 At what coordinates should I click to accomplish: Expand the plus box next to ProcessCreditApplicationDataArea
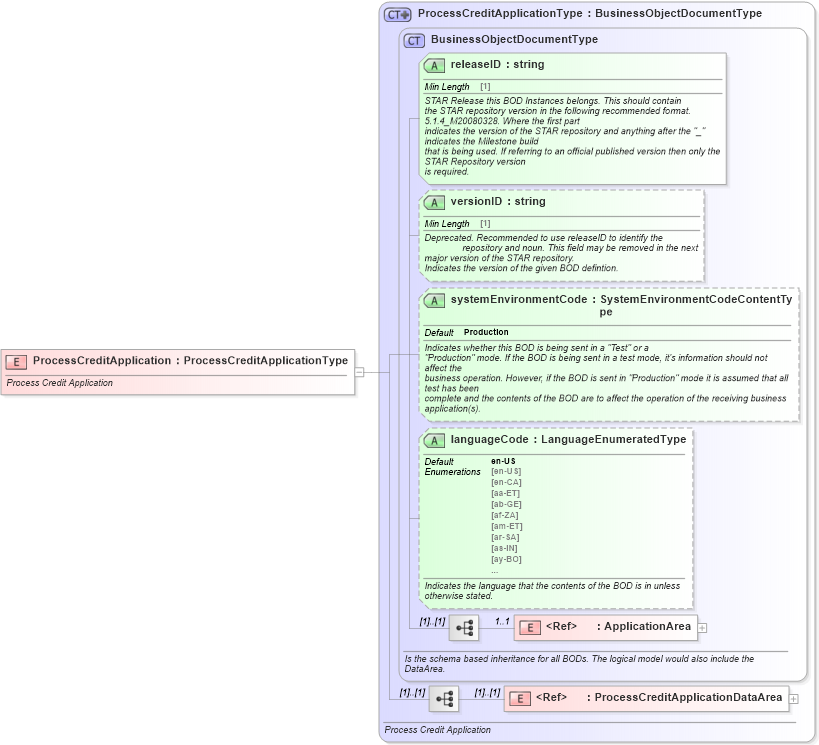pyautogui.click(x=793, y=698)
